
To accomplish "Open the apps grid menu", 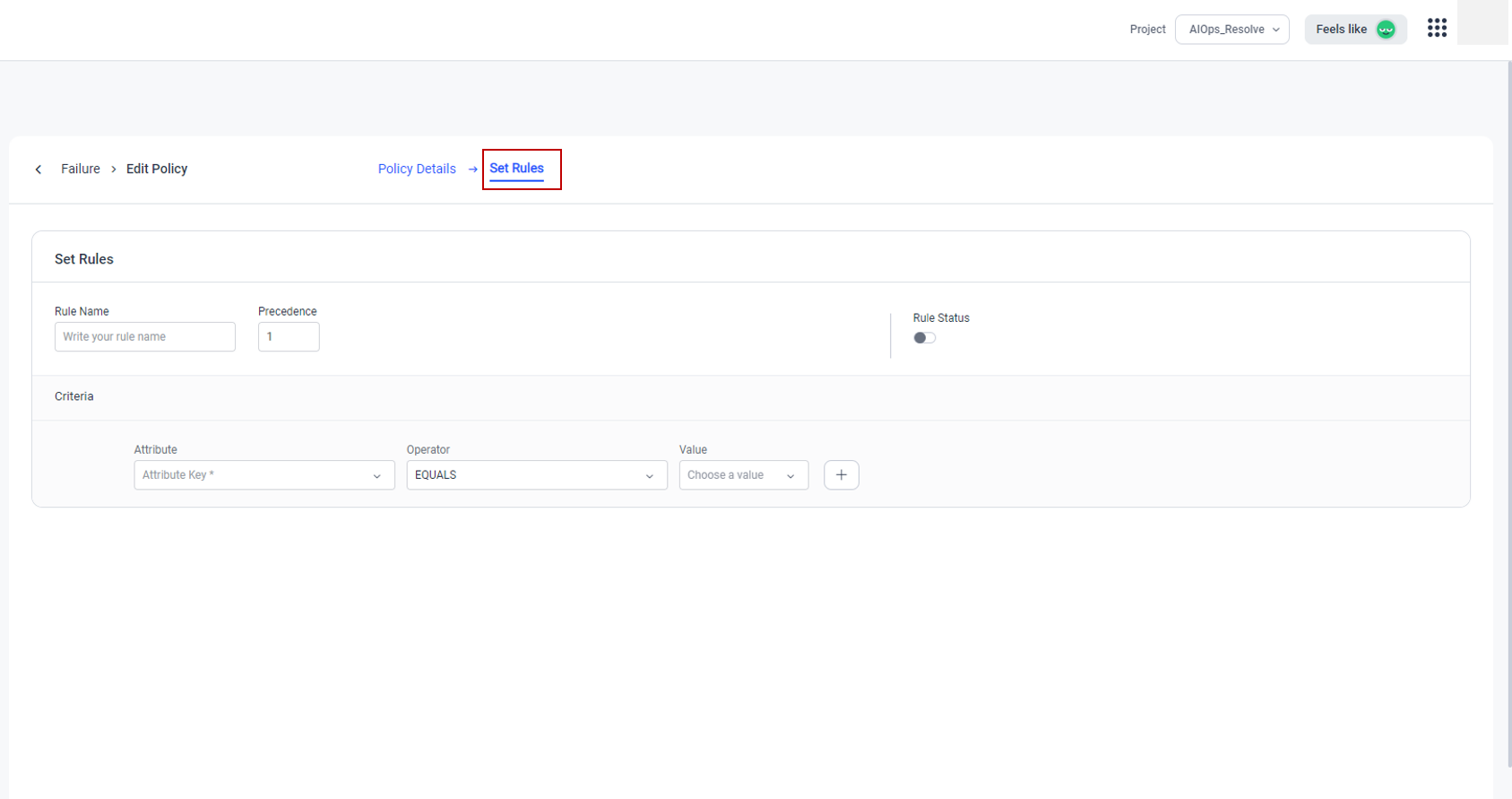I will pos(1437,29).
